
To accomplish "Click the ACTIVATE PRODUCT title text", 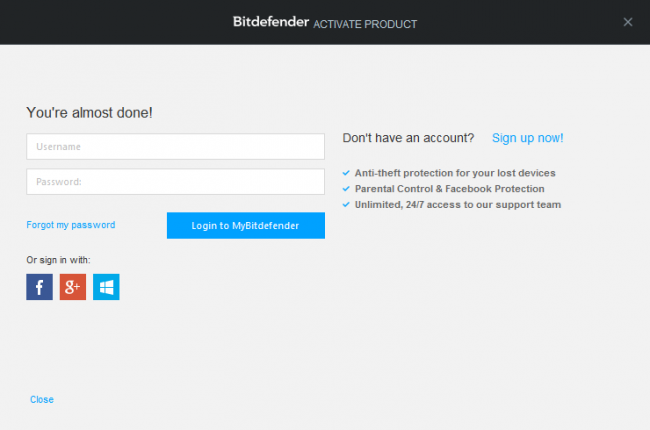I will click(367, 24).
